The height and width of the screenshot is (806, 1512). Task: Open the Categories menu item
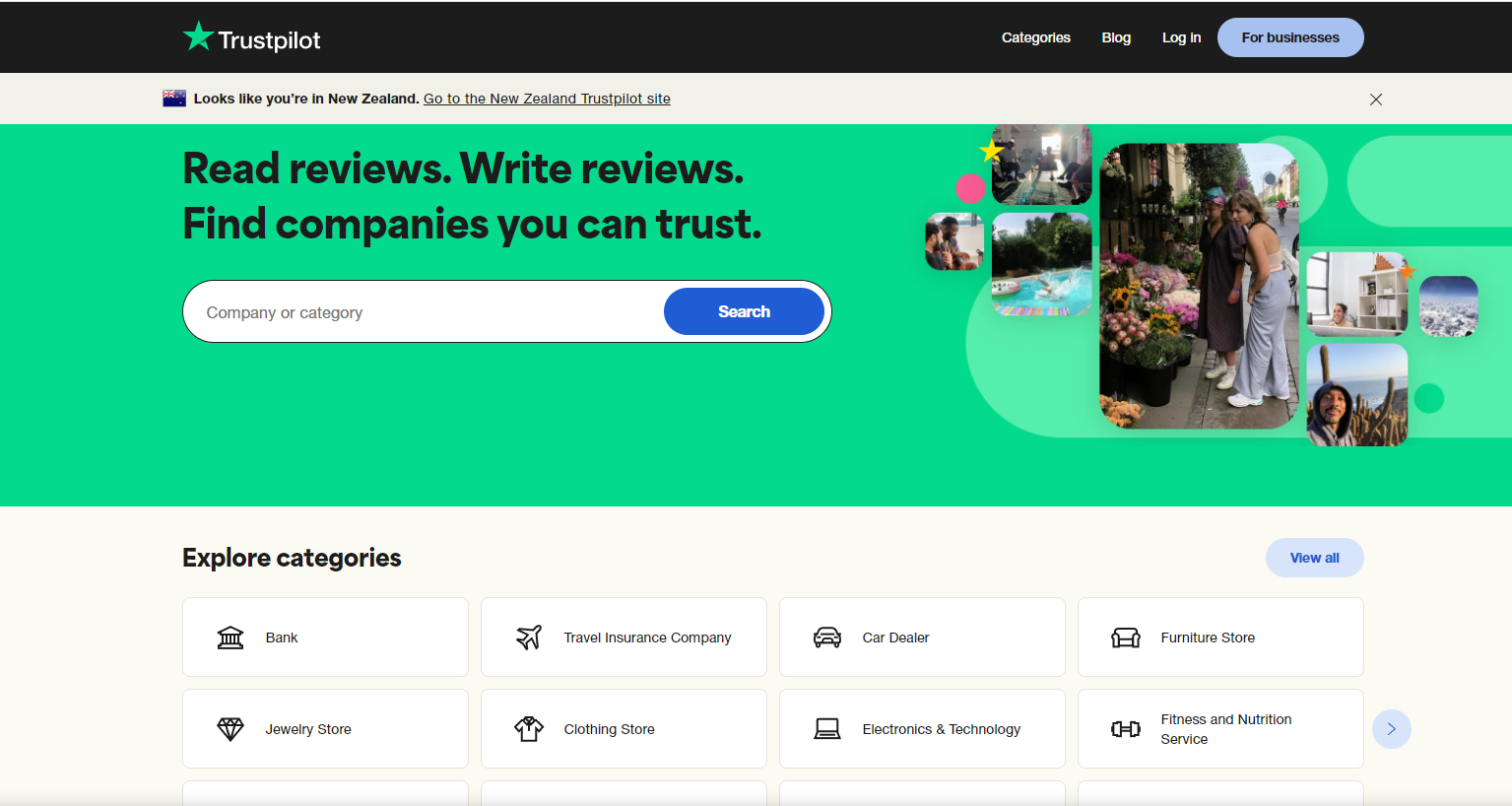[x=1036, y=37]
